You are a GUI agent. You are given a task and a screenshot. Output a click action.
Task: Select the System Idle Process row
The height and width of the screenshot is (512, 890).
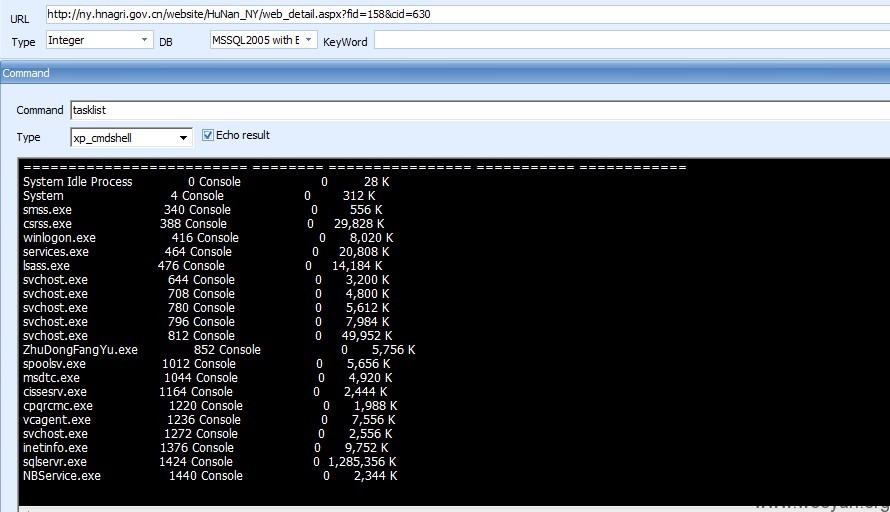tap(206, 182)
